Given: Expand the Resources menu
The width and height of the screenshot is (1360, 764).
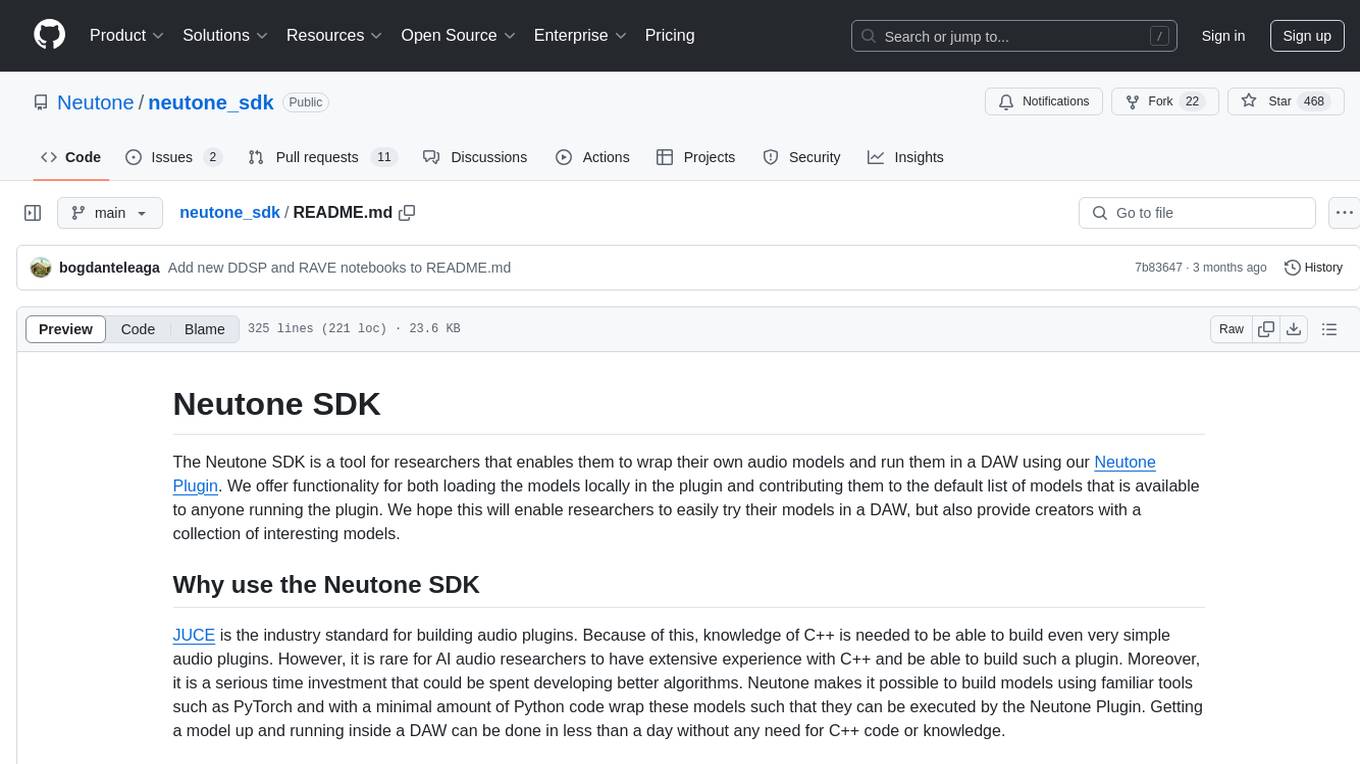Looking at the screenshot, I should [335, 35].
